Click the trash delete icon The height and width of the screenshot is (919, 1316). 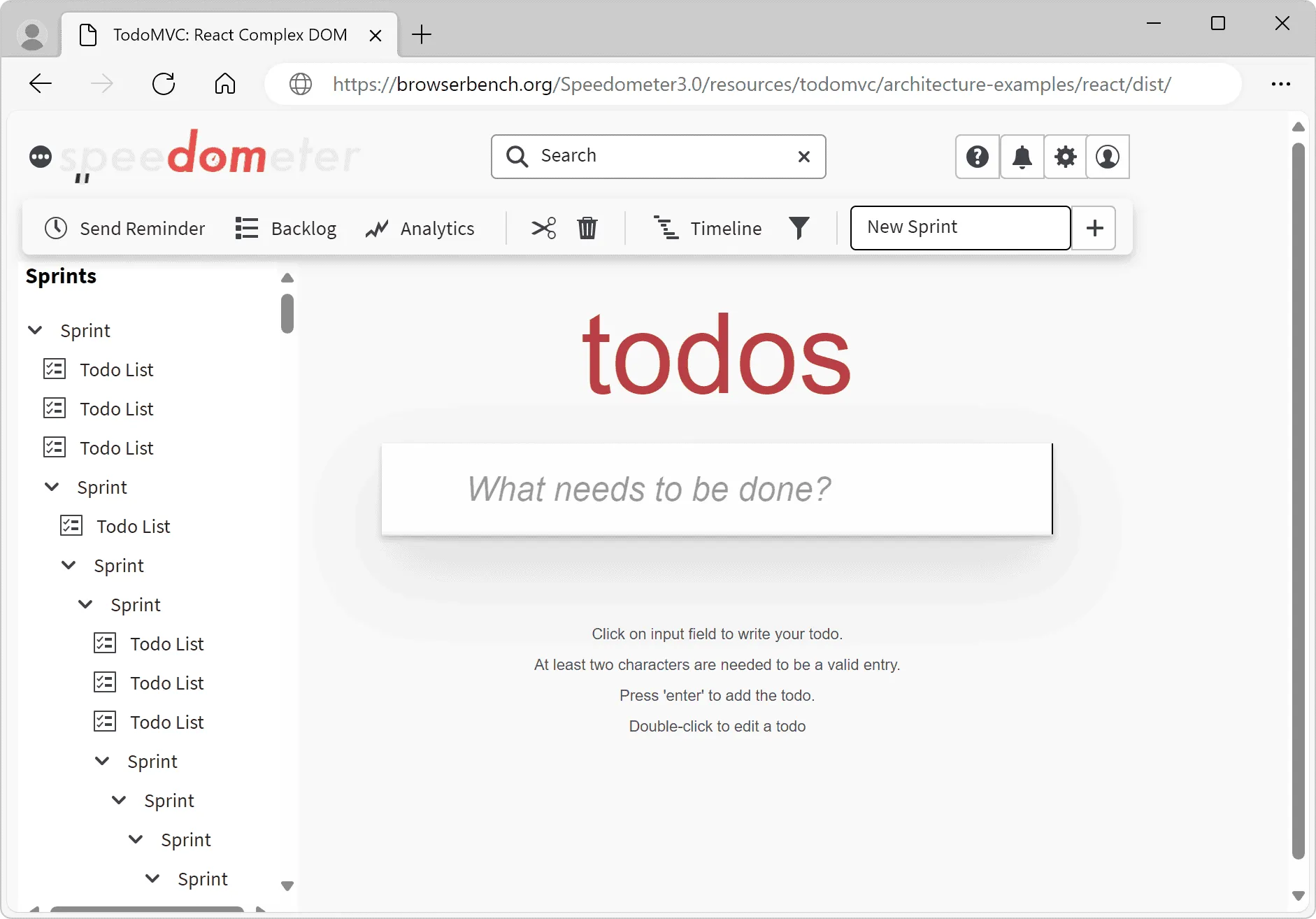click(587, 228)
